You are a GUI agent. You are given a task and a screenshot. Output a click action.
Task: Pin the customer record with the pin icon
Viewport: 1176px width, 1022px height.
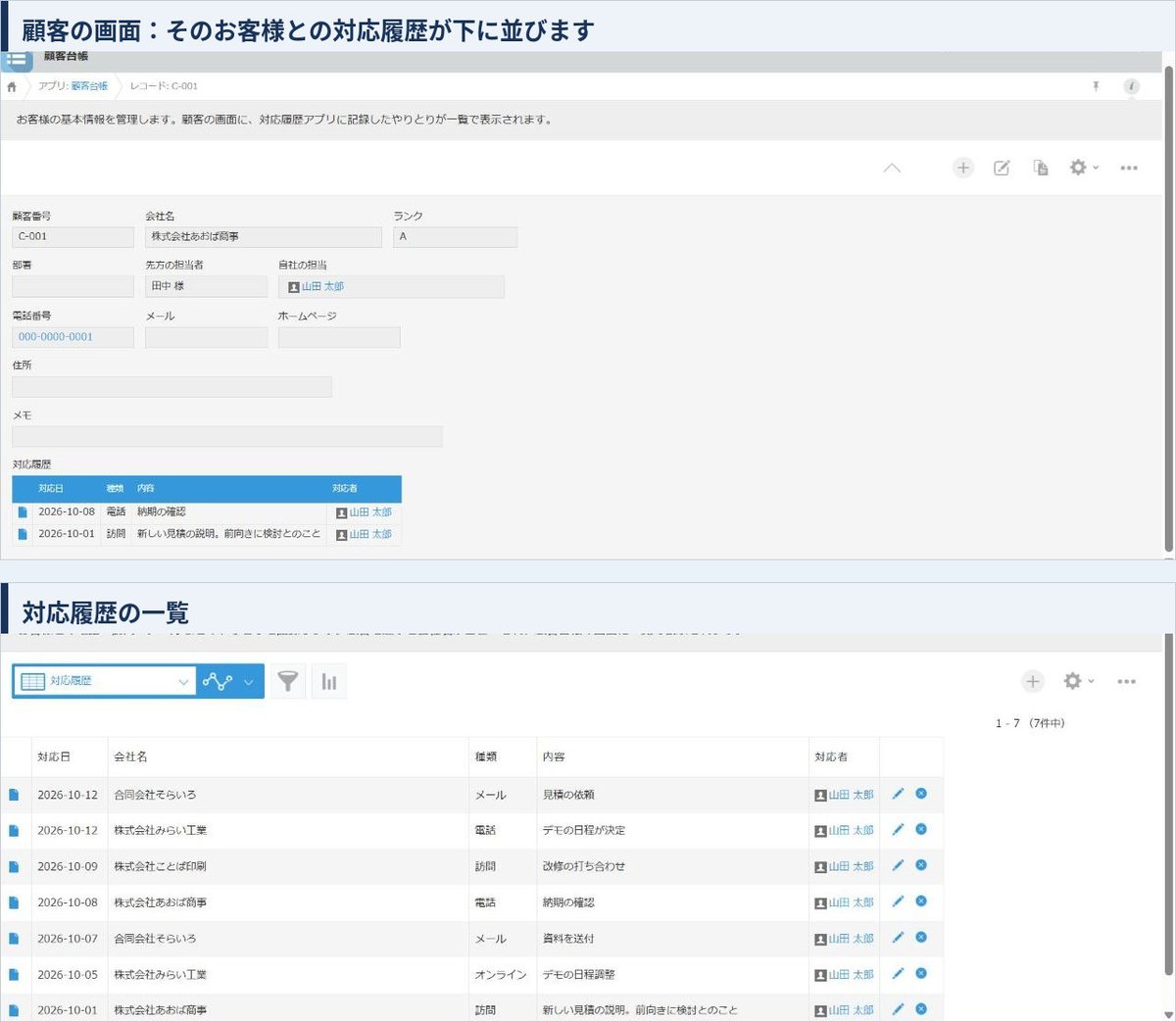tap(1096, 86)
